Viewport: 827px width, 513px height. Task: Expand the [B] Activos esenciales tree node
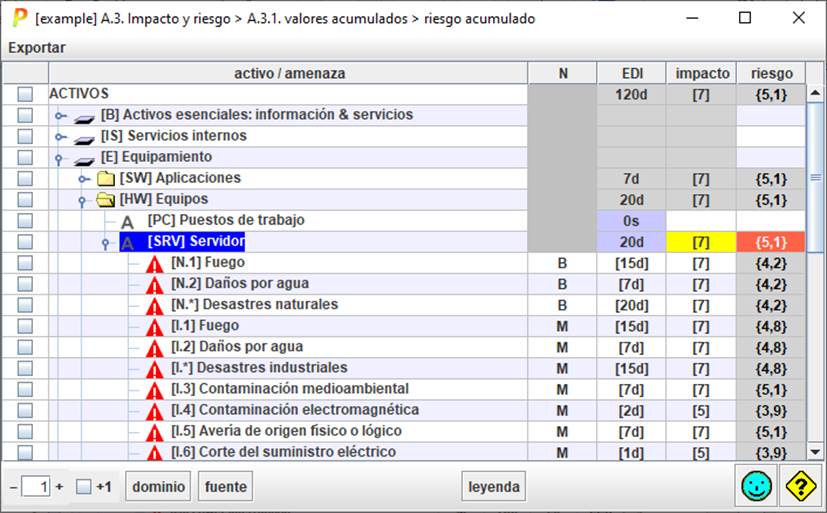pos(61,116)
